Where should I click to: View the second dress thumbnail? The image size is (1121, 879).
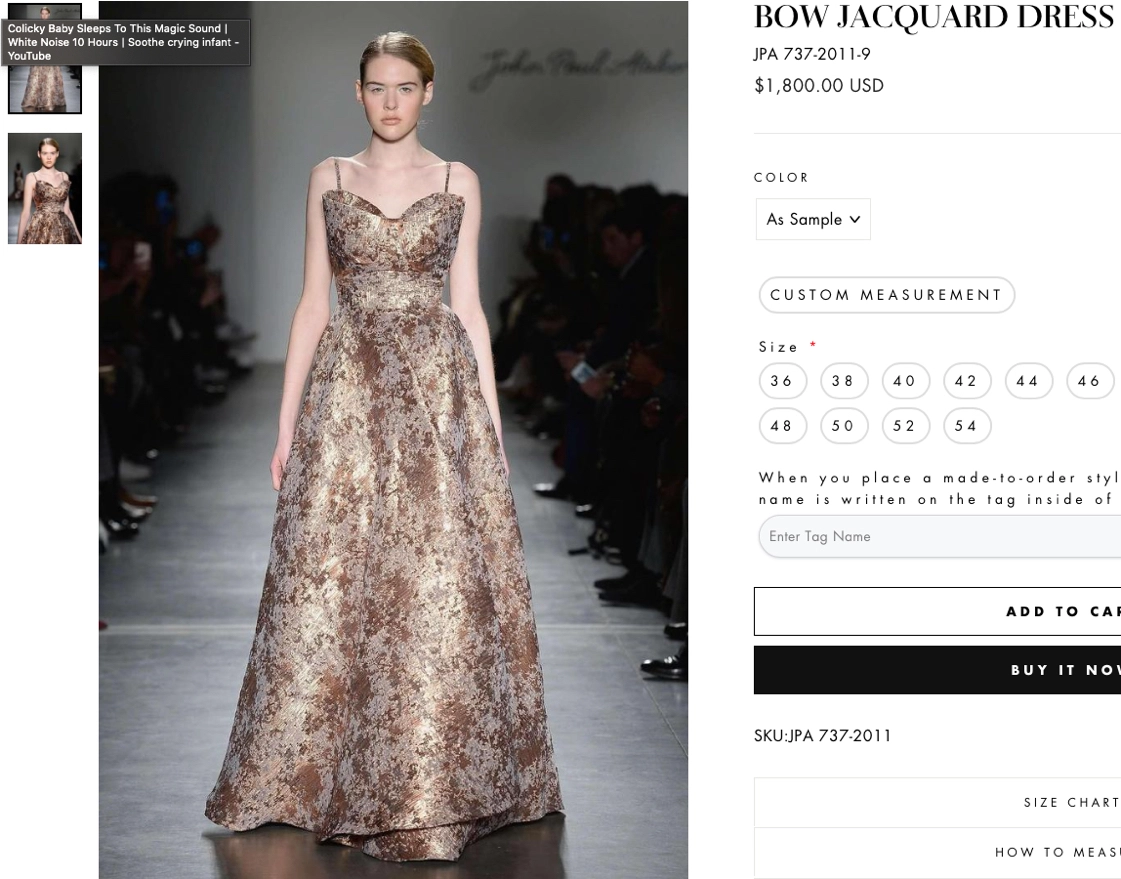pyautogui.click(x=45, y=189)
